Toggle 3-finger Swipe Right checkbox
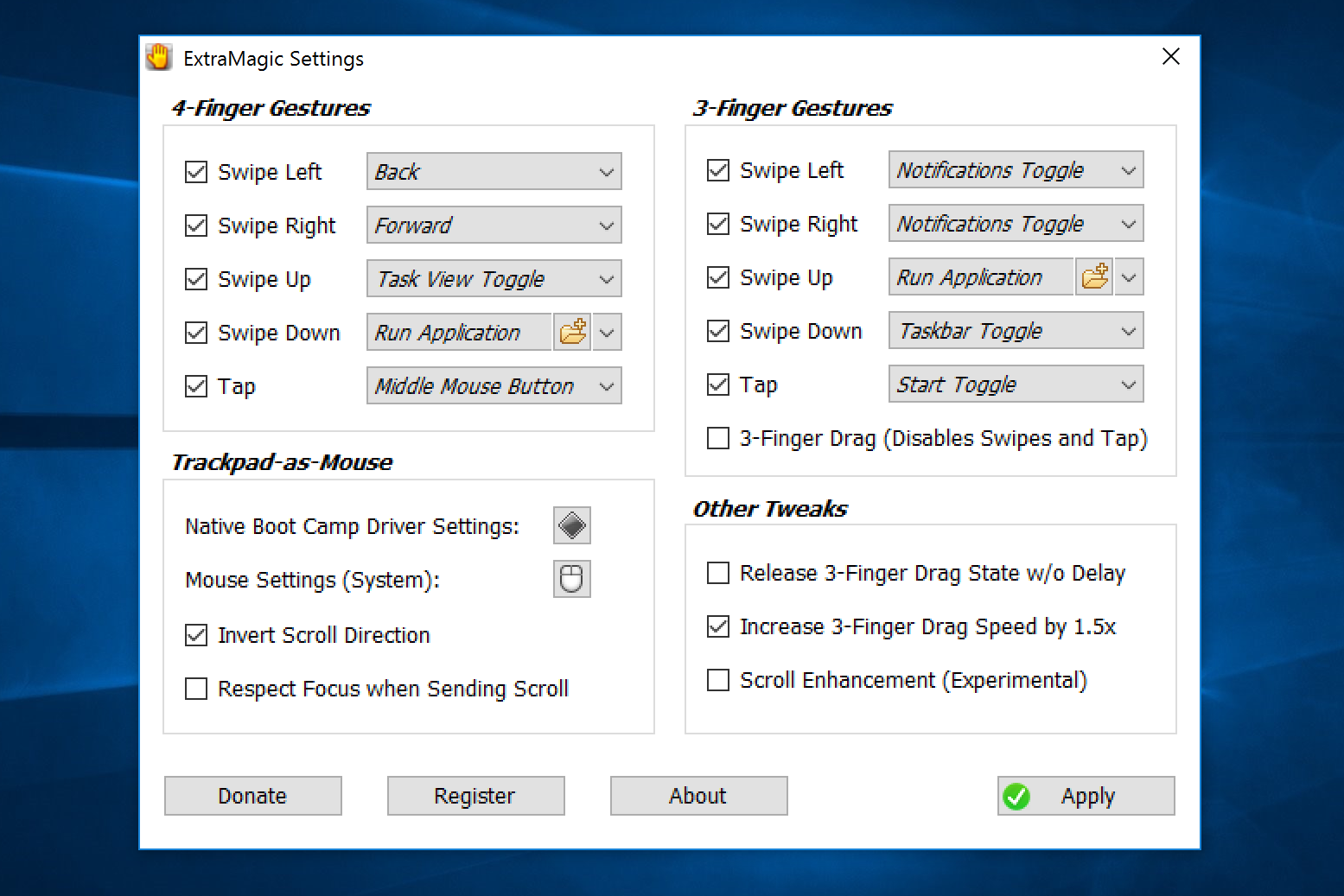The width and height of the screenshot is (1344, 896). coord(718,224)
